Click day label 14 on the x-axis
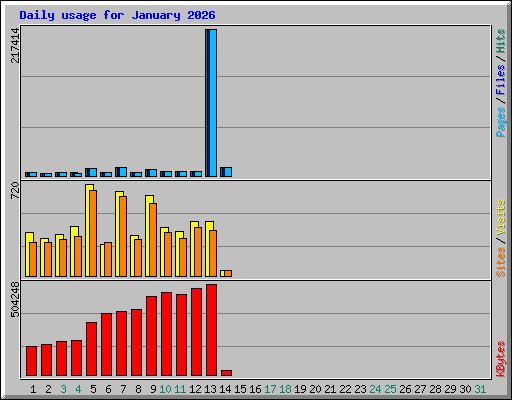Viewport: 512px width, 400px height. (225, 389)
